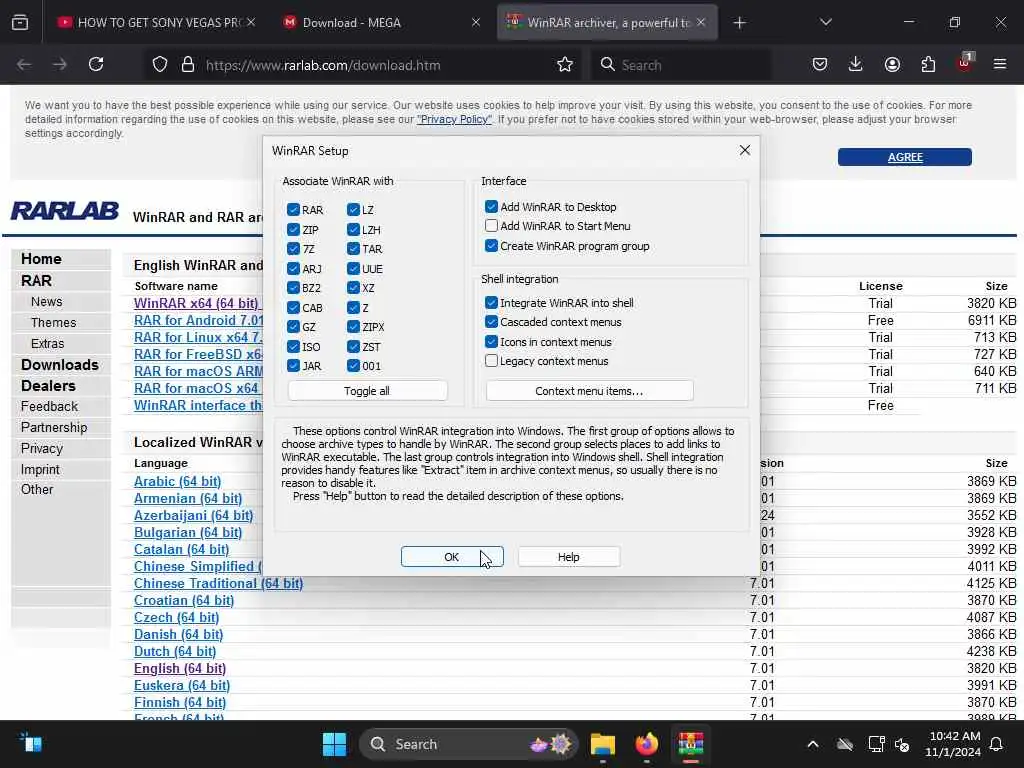Click the WinRAR icon in the taskbar
The width and height of the screenshot is (1024, 768).
pos(690,744)
